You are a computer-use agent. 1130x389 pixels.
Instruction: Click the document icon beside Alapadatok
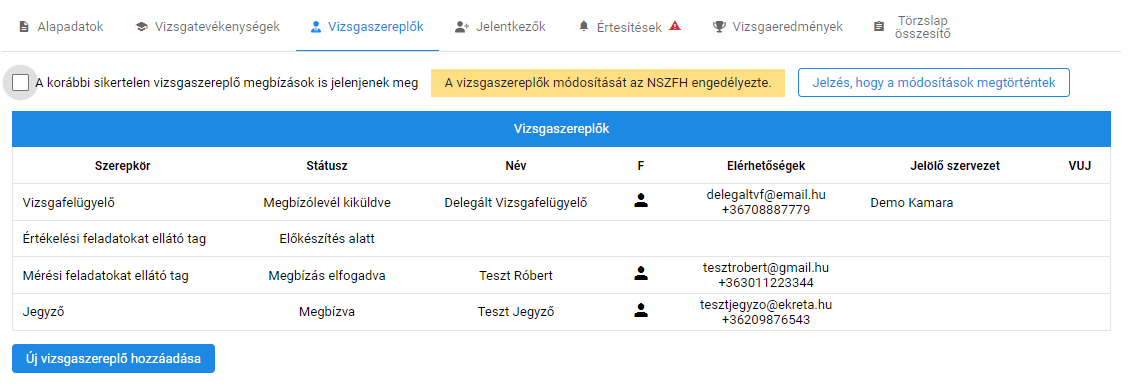[x=23, y=27]
